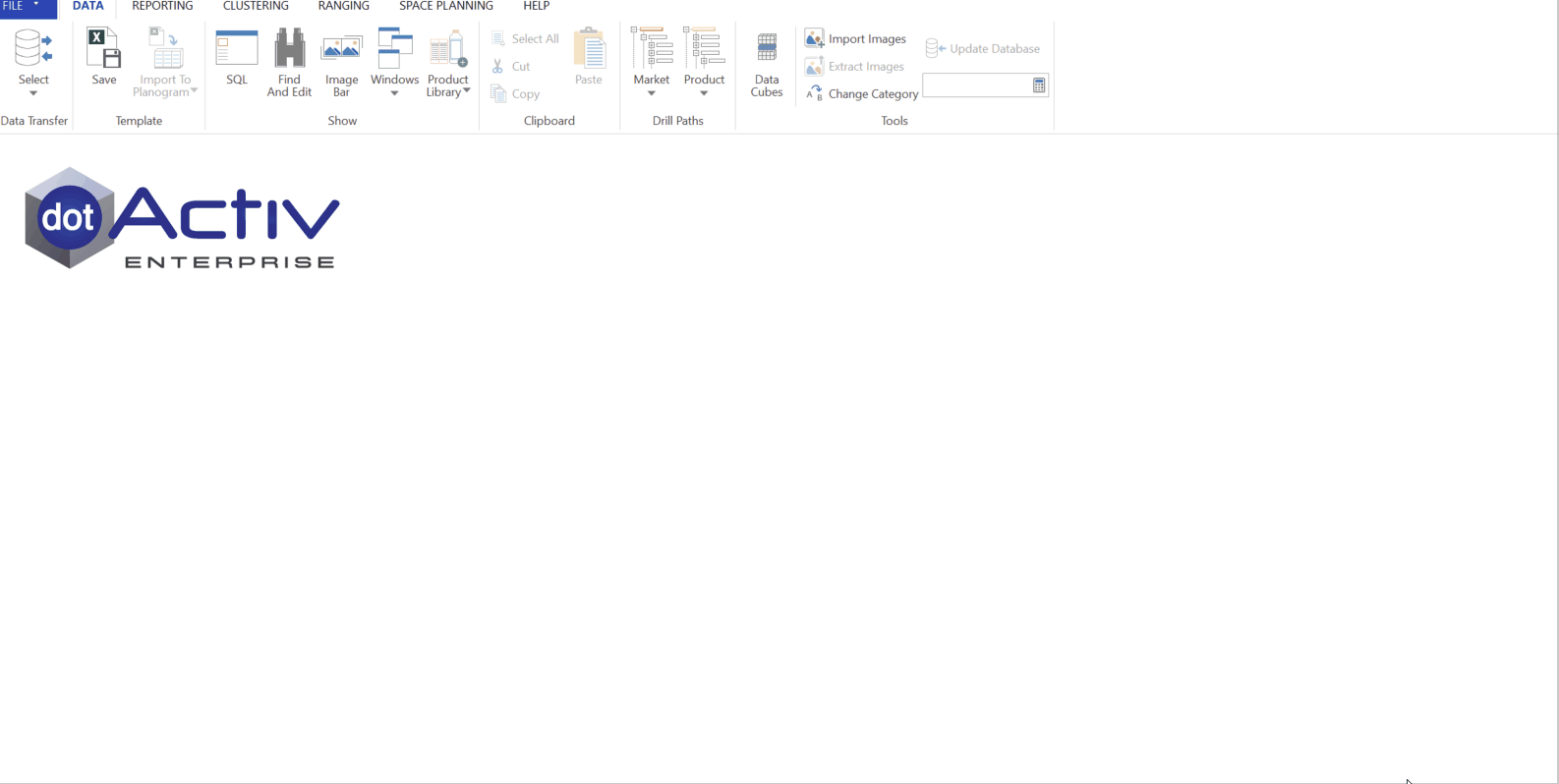Click the Update Database icon
The height and width of the screenshot is (784, 1559).
pyautogui.click(x=935, y=48)
